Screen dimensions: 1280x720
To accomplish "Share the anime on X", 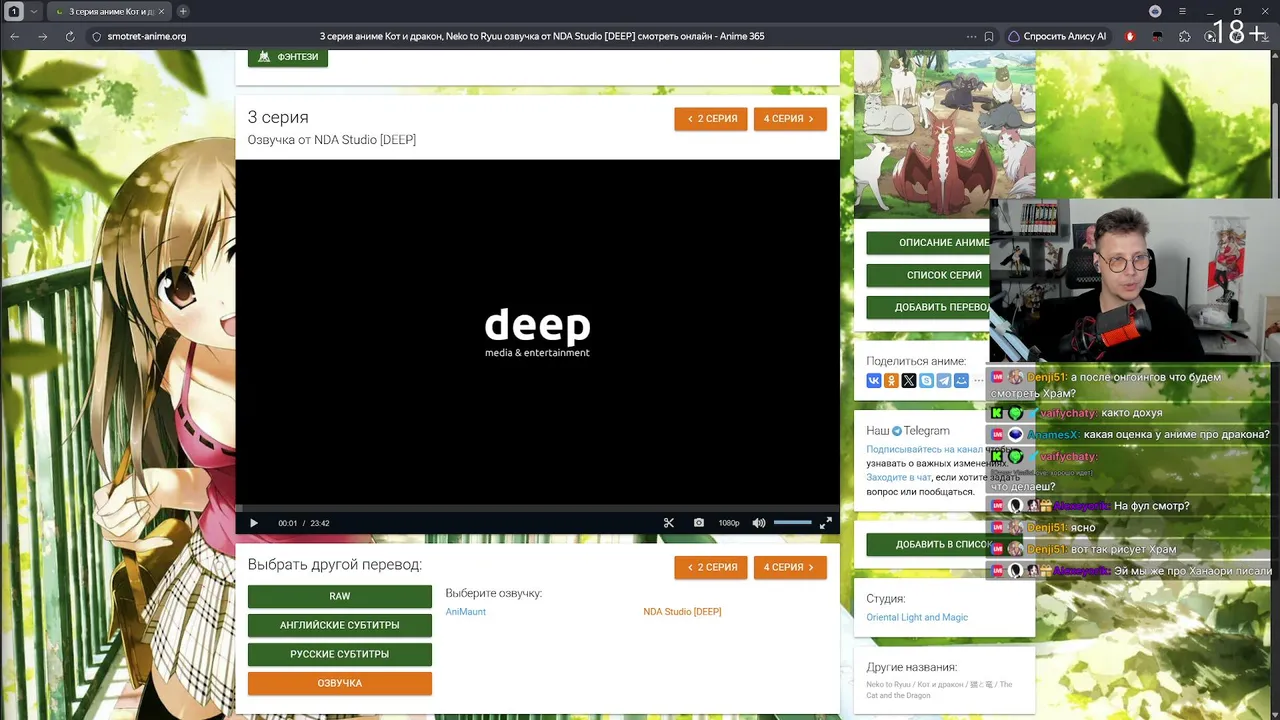I will coord(909,381).
